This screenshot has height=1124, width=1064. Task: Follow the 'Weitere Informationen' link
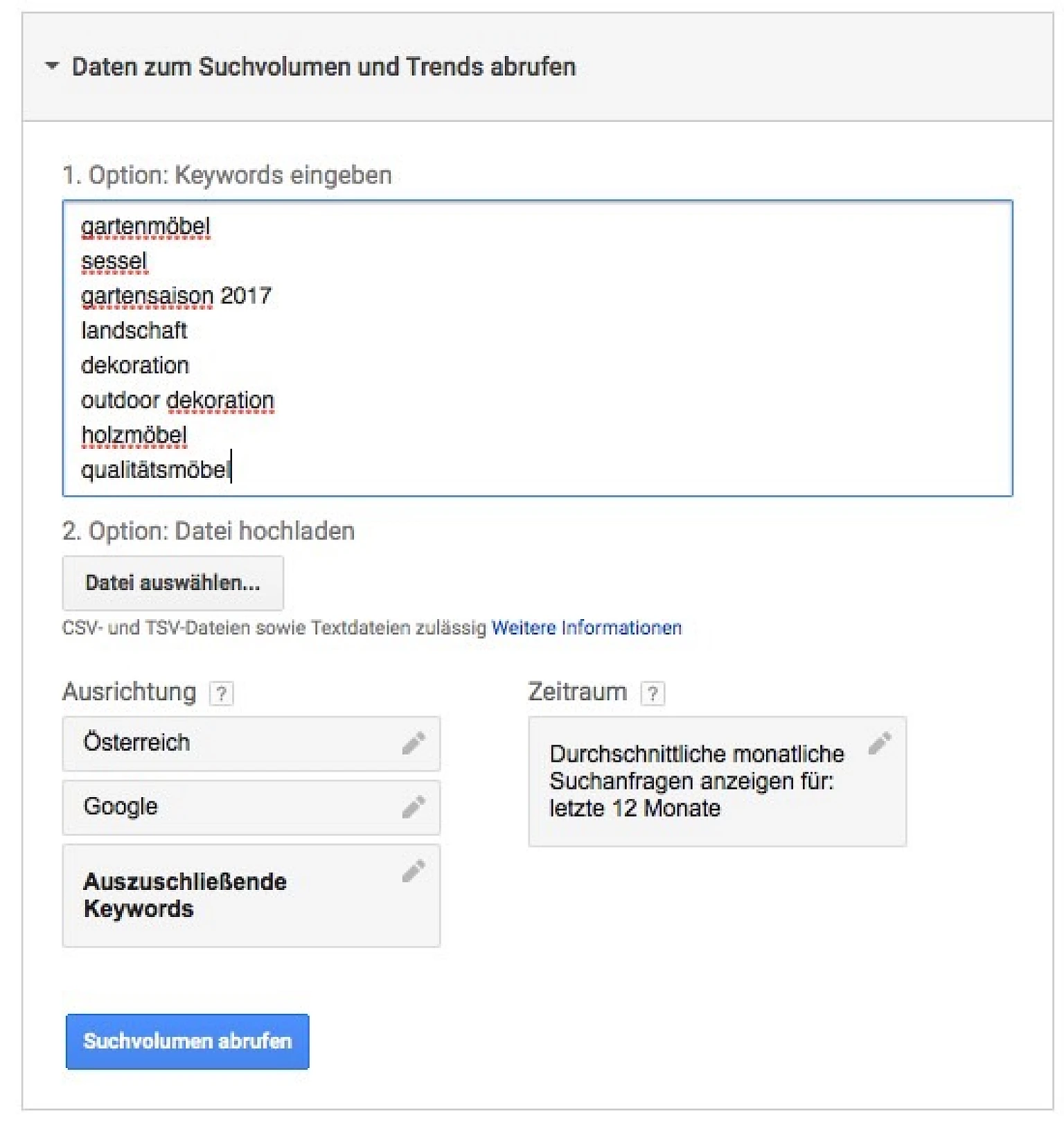pos(587,628)
